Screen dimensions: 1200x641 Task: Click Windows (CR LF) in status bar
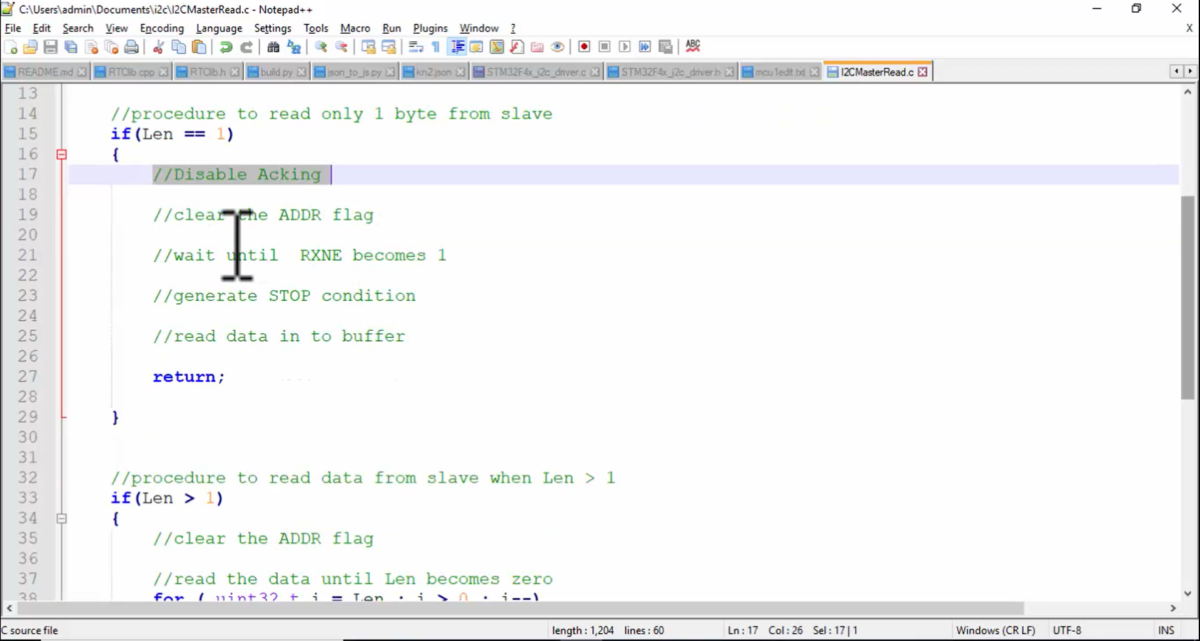[x=993, y=630]
